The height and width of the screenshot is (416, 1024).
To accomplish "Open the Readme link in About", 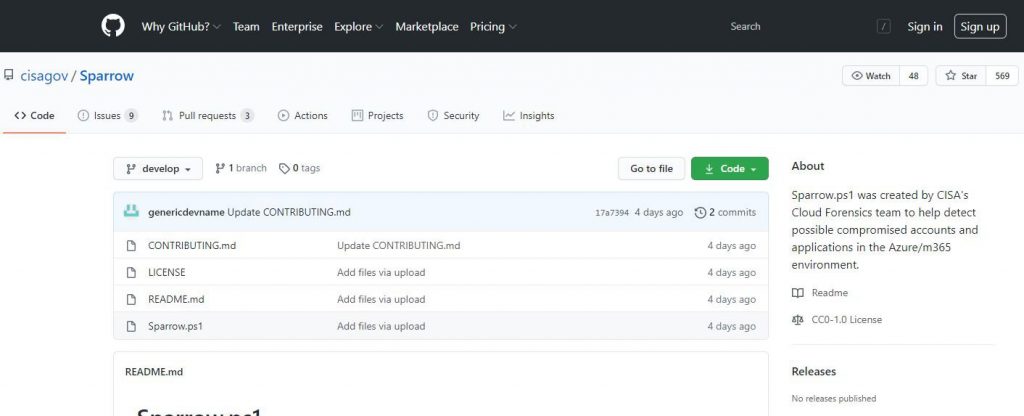I will coord(829,293).
